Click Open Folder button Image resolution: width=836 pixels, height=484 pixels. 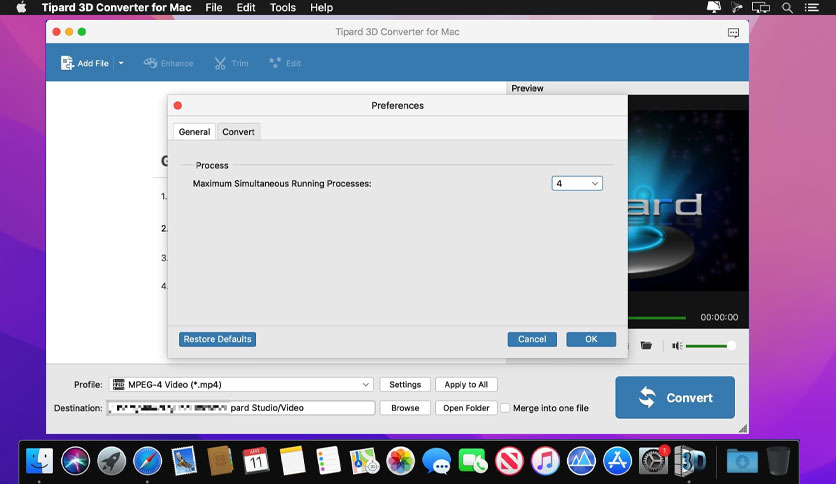(466, 408)
